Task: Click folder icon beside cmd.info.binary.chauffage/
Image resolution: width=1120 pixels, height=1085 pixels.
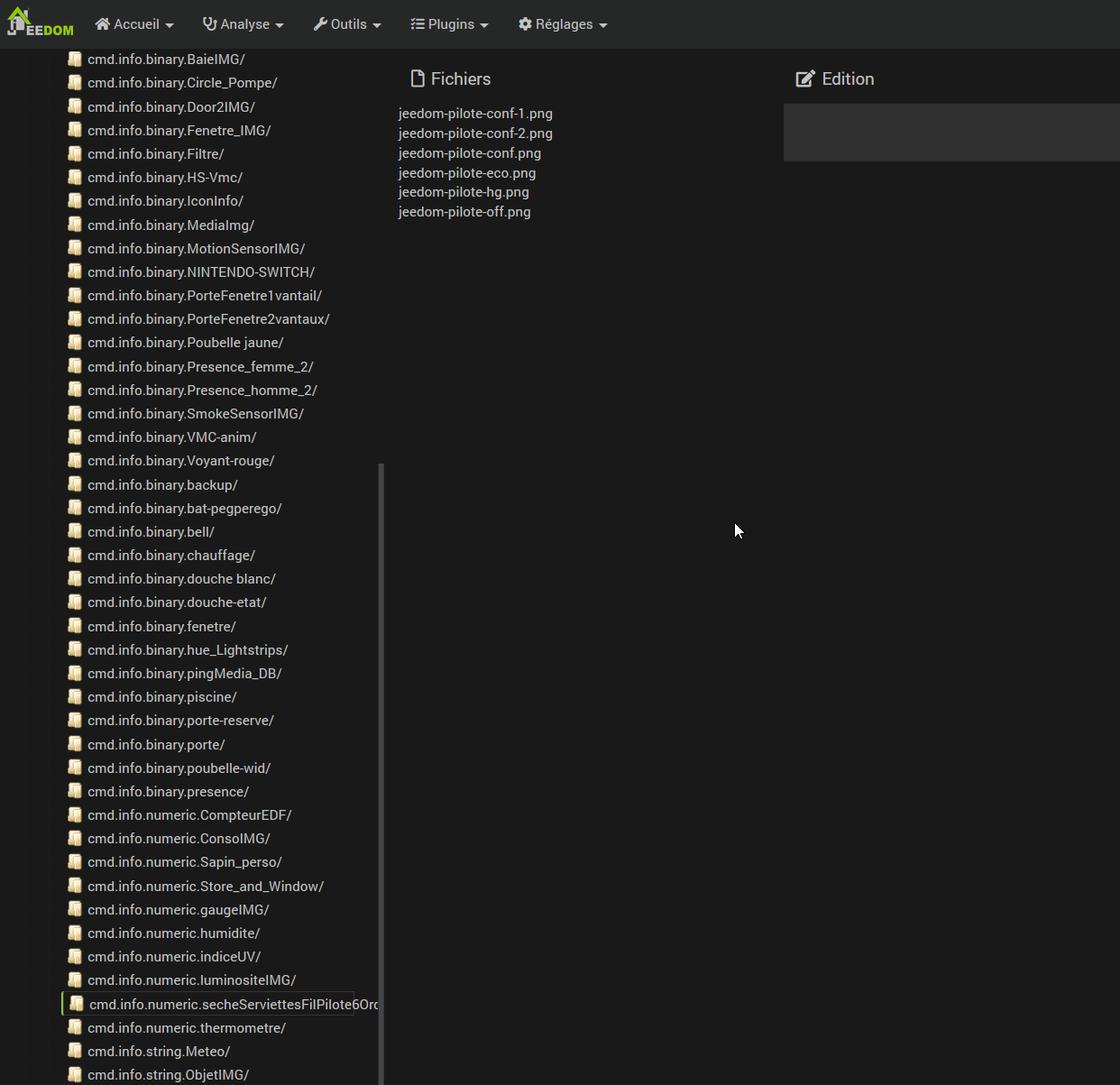Action: pos(75,555)
